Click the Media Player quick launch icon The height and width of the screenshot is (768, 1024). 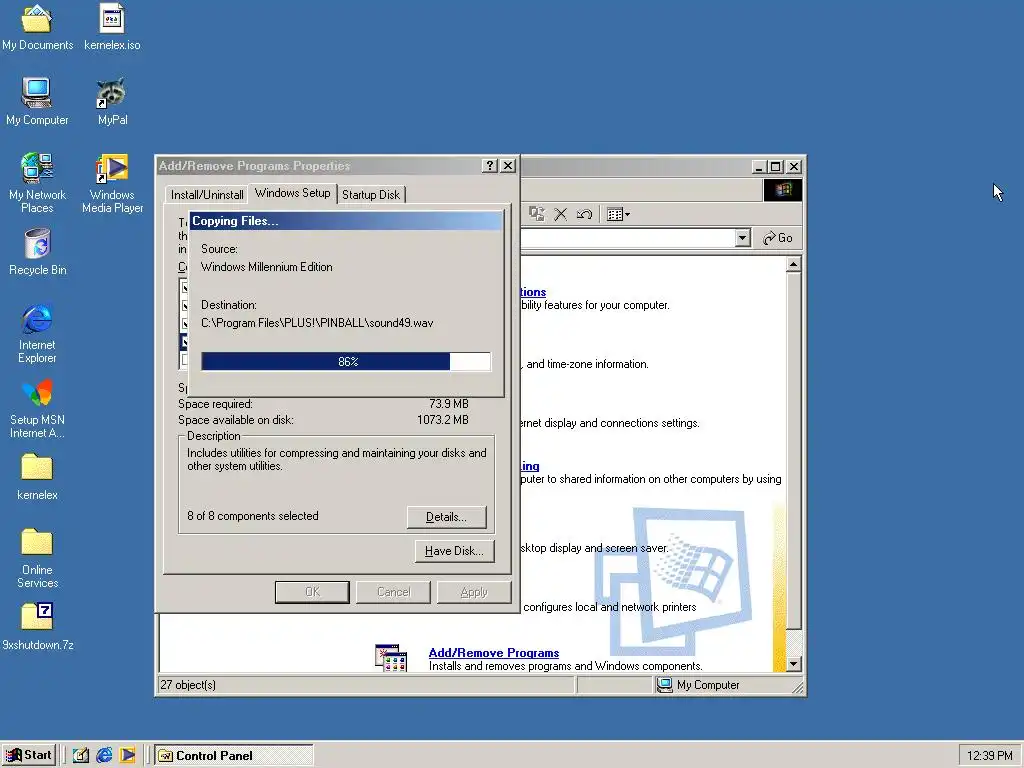coord(127,756)
